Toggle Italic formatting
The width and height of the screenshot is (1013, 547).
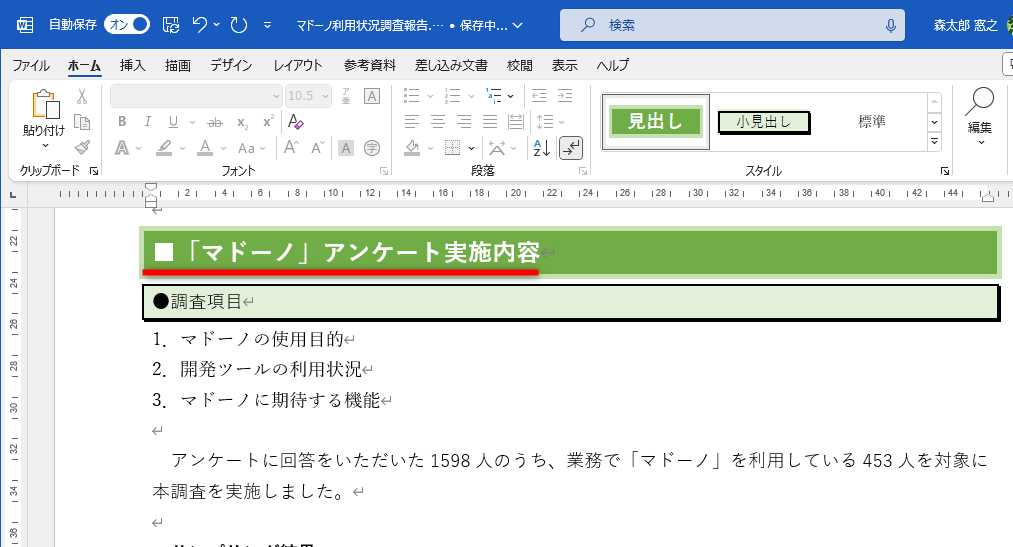coord(147,121)
